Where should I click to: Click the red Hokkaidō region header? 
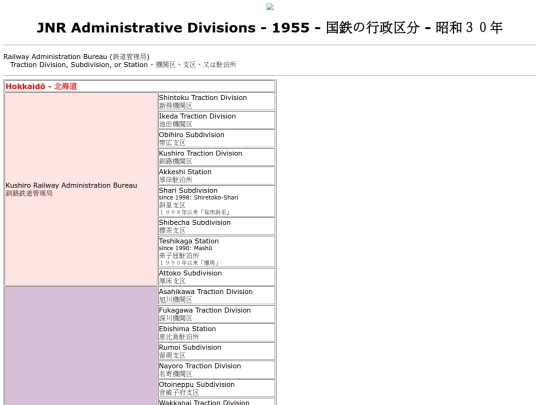pos(41,86)
